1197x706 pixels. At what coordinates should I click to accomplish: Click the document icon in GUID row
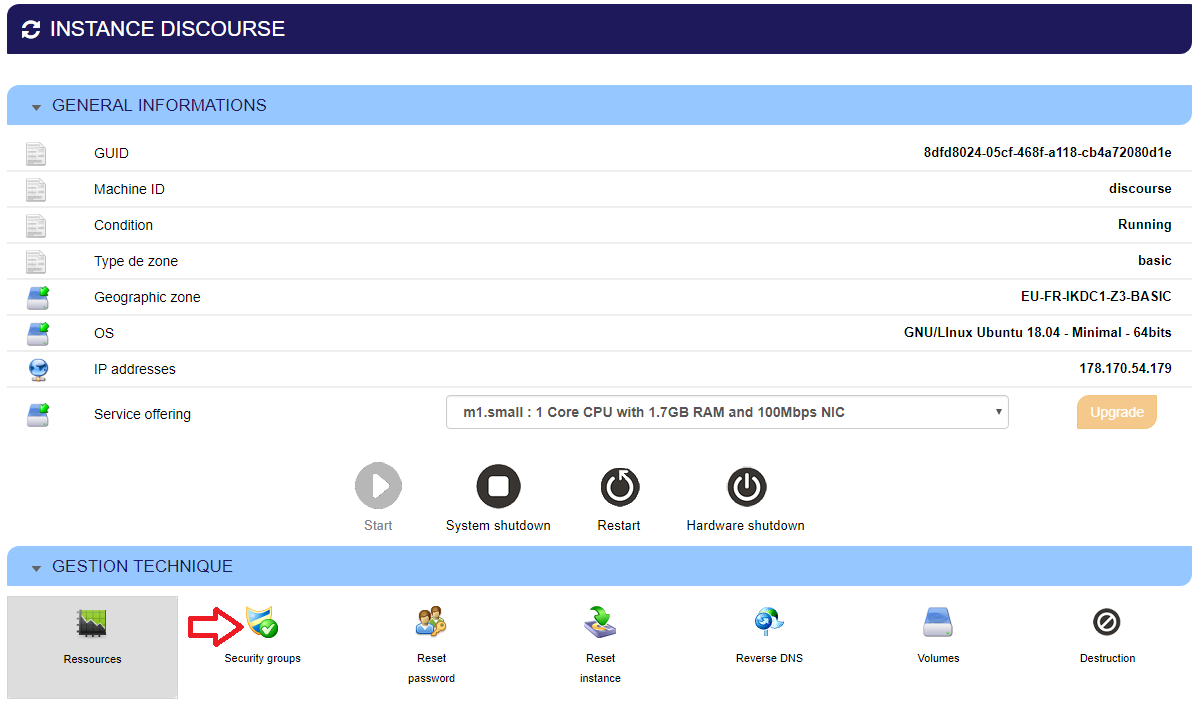coord(36,153)
